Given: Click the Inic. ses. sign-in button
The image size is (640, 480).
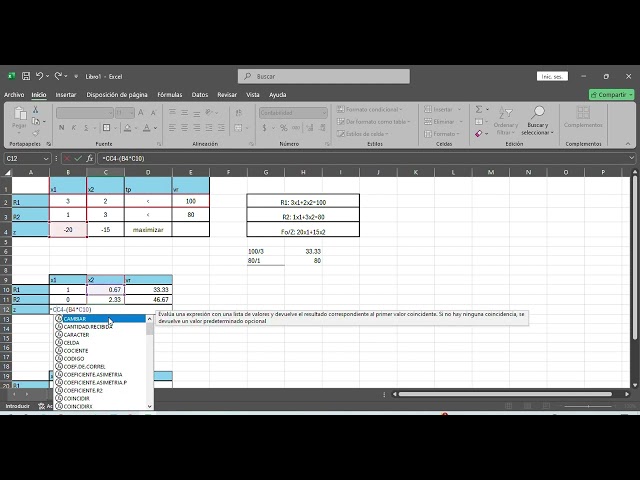Looking at the screenshot, I should (x=552, y=76).
